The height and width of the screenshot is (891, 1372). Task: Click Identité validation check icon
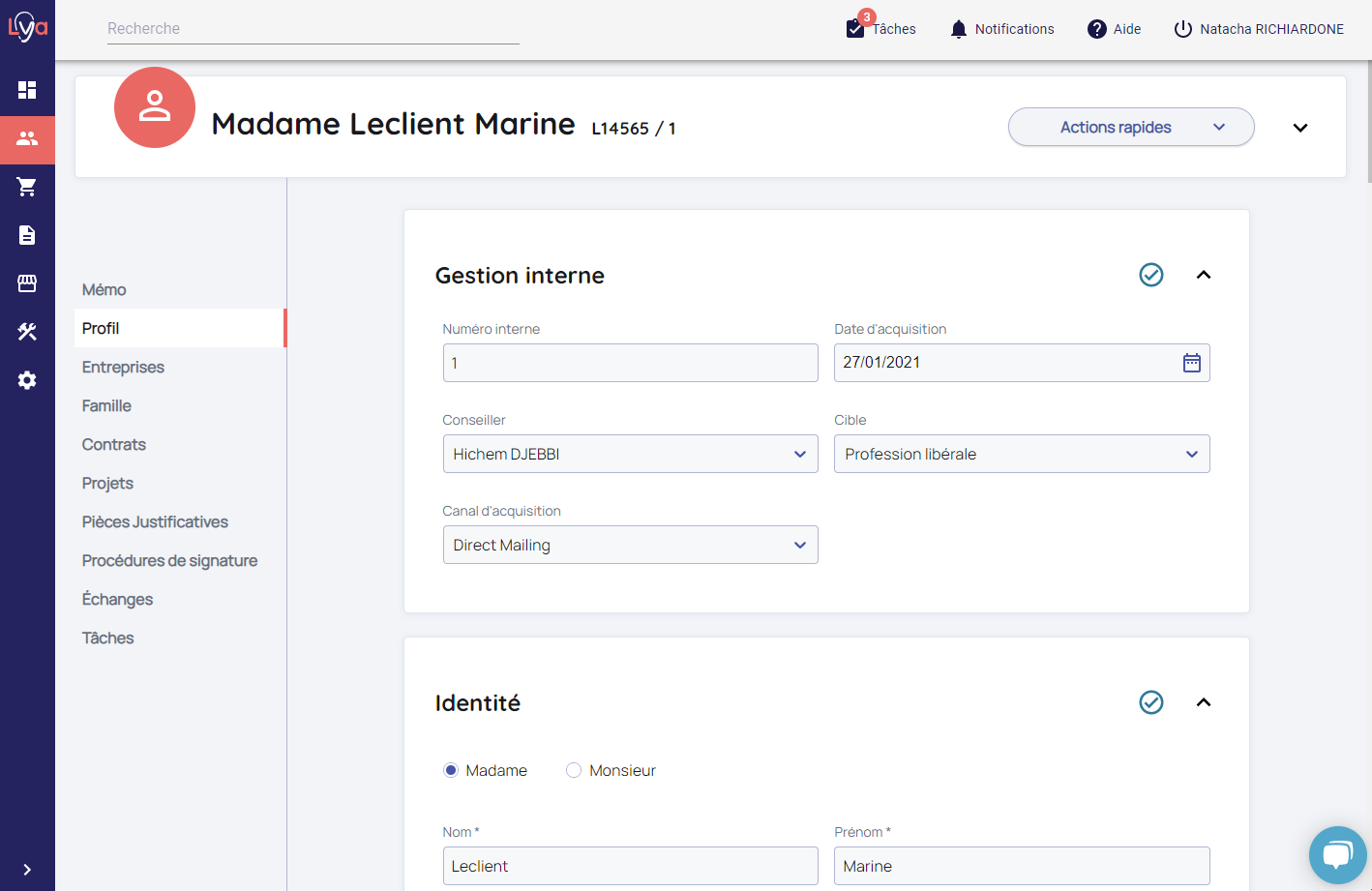tap(1151, 702)
